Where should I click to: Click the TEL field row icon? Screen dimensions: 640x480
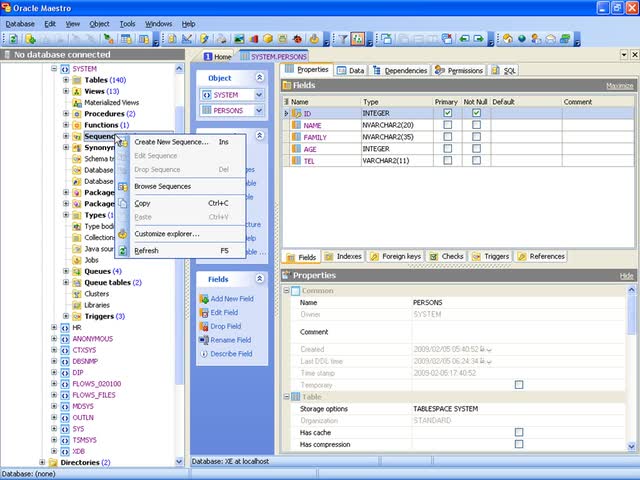(297, 161)
